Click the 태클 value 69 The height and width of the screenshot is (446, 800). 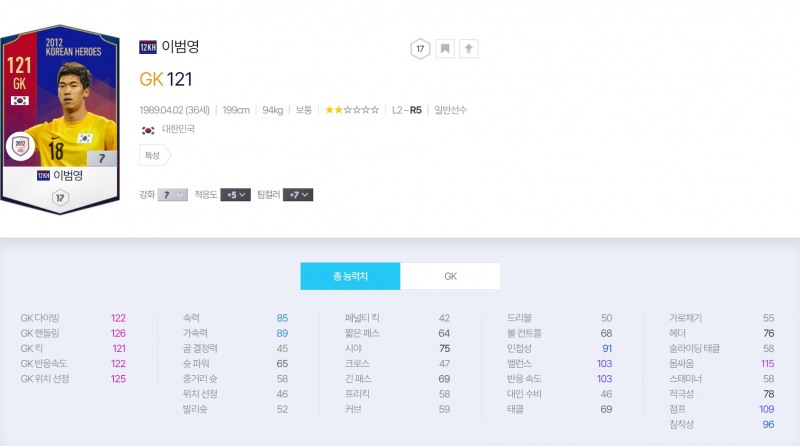tap(606, 409)
